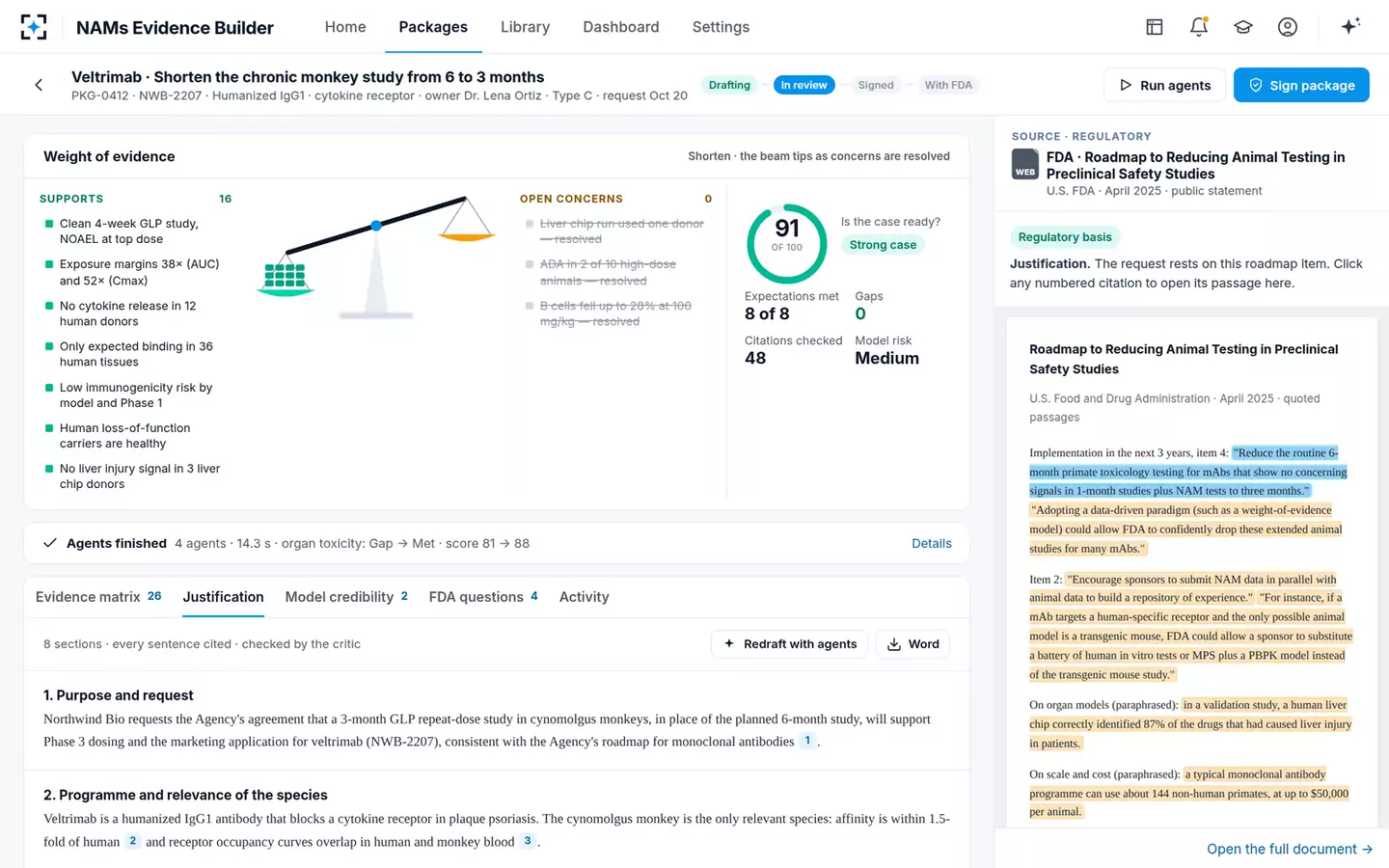View the Activity tab
Screen dimensions: 1389x868
point(585,597)
